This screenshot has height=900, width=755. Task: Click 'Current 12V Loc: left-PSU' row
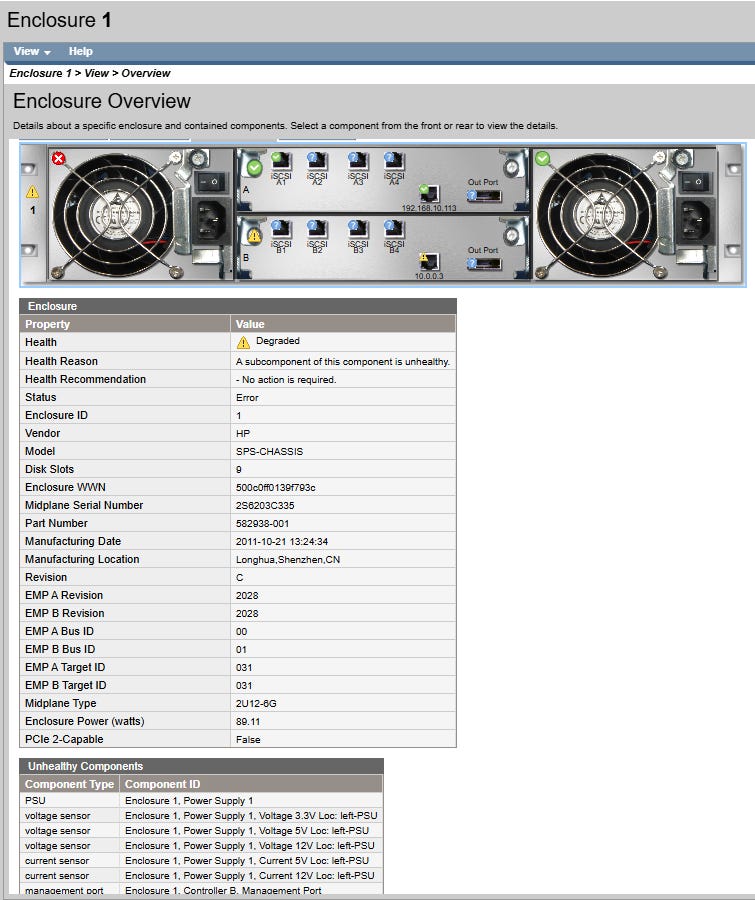click(201, 875)
